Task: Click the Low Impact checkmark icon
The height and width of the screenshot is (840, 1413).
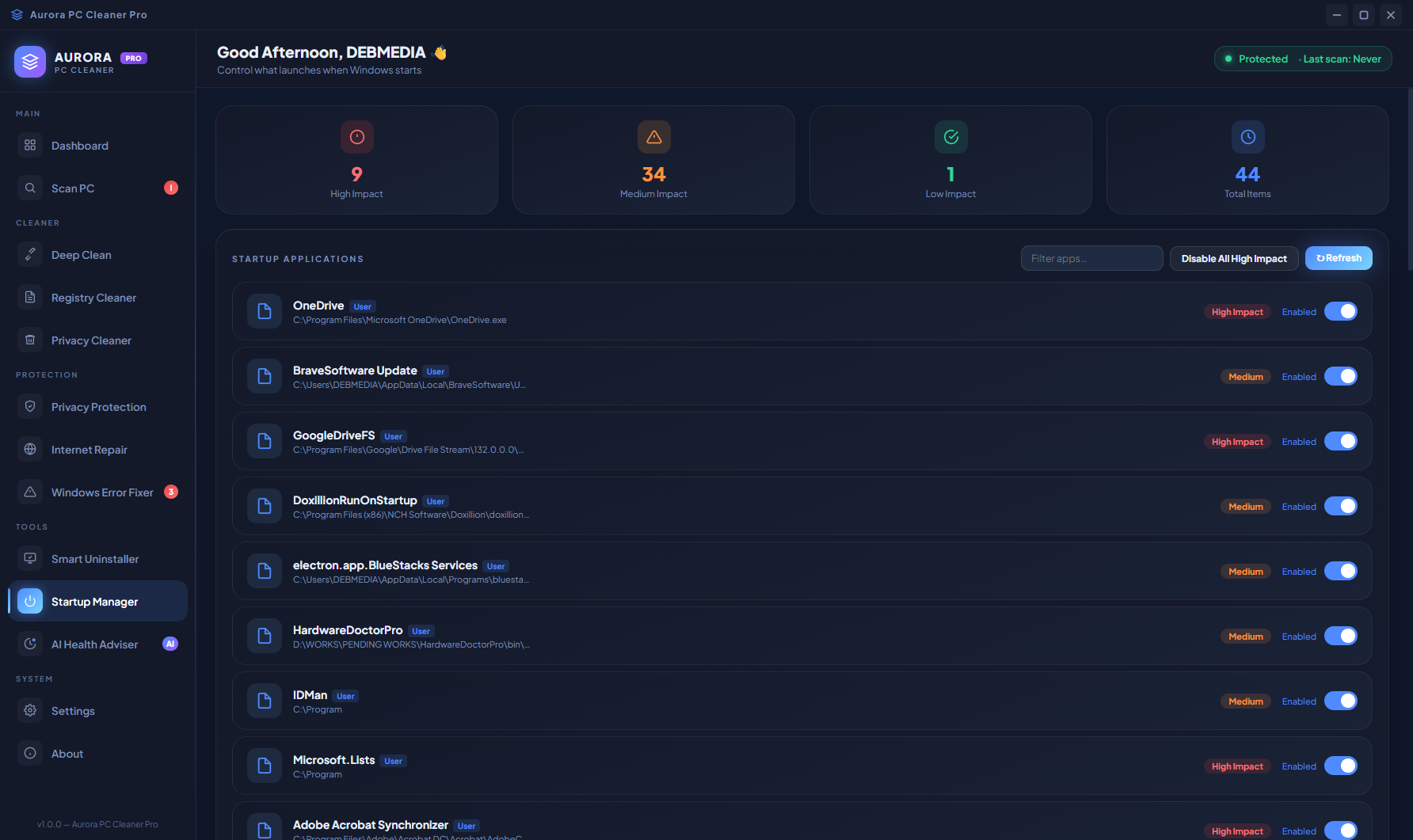Action: 951,137
